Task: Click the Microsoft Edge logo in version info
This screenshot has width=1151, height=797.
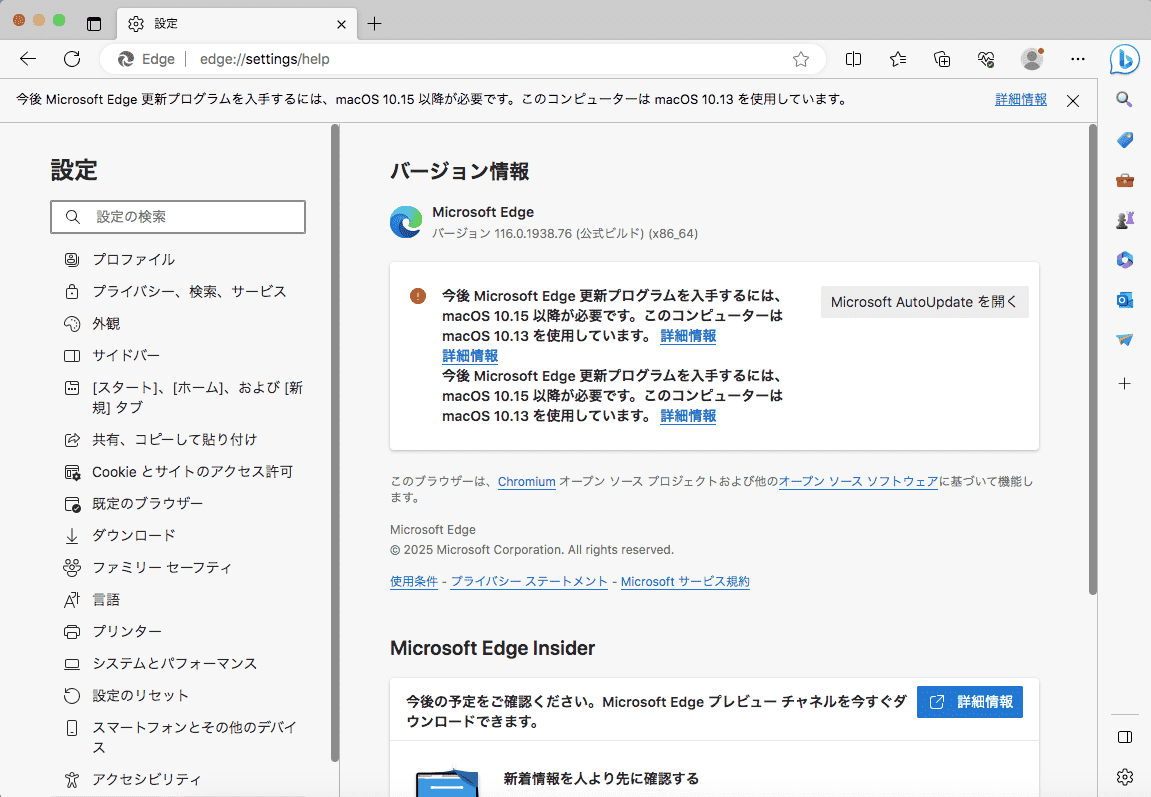Action: pyautogui.click(x=406, y=222)
